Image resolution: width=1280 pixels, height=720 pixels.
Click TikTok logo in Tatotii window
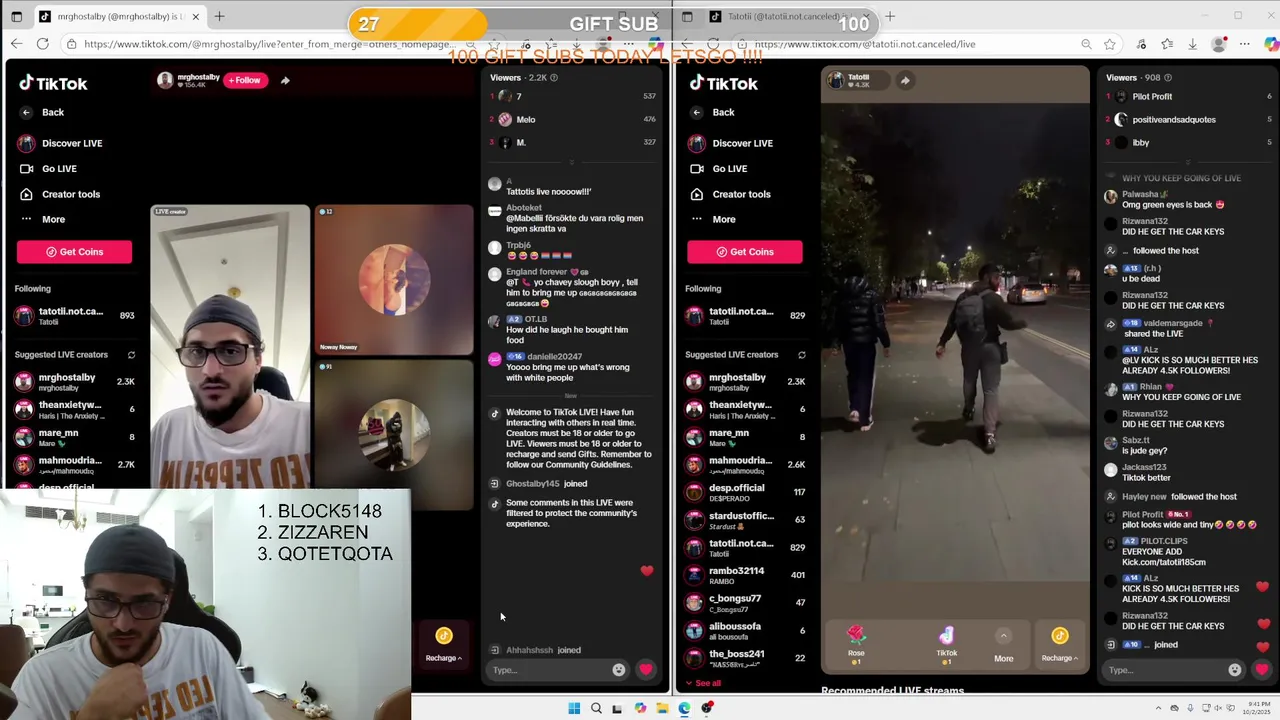click(x=723, y=84)
